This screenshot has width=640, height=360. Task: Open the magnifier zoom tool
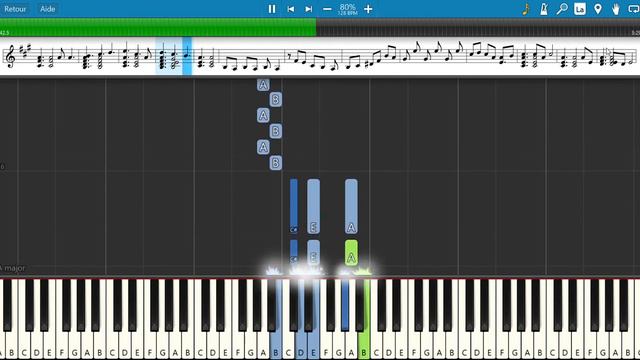click(x=562, y=9)
